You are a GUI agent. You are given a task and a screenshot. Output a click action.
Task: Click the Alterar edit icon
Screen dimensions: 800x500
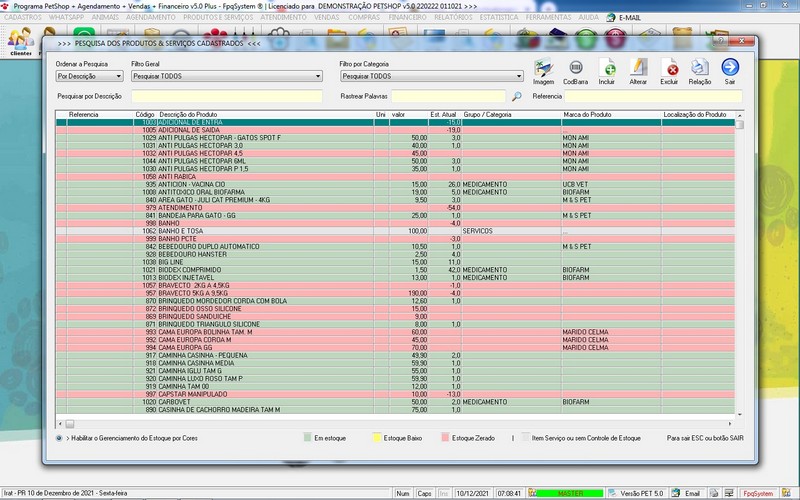(639, 68)
